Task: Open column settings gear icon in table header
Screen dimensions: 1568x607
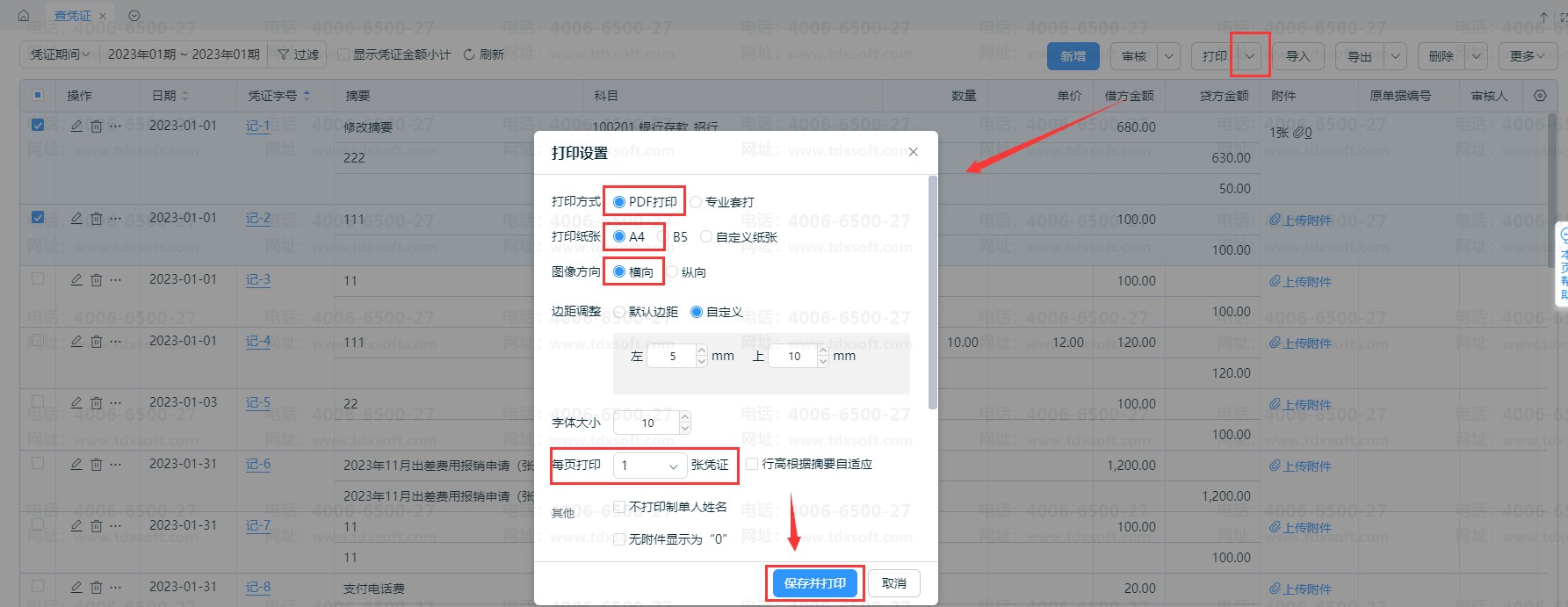Action: (1540, 96)
